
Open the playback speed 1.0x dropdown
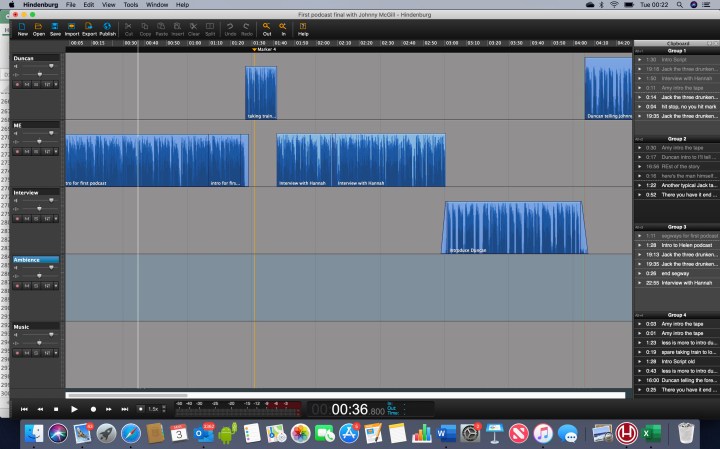[152, 409]
